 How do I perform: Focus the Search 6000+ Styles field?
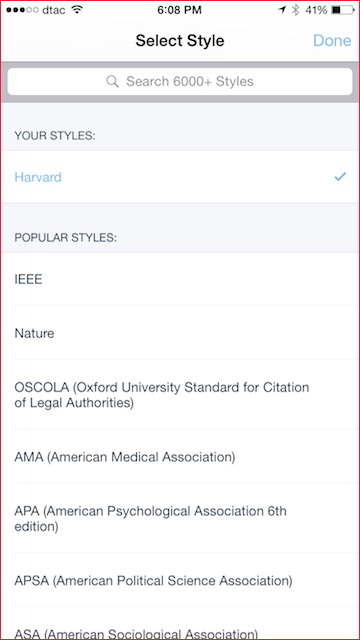(x=180, y=81)
